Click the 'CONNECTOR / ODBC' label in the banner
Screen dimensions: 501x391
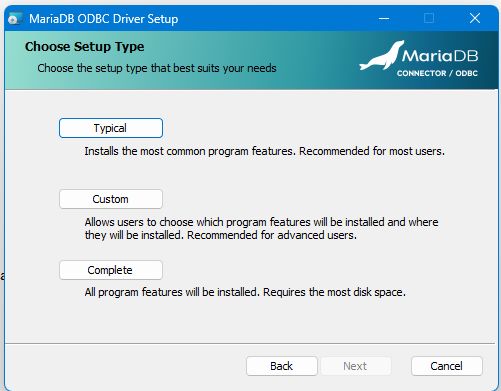(x=437, y=73)
